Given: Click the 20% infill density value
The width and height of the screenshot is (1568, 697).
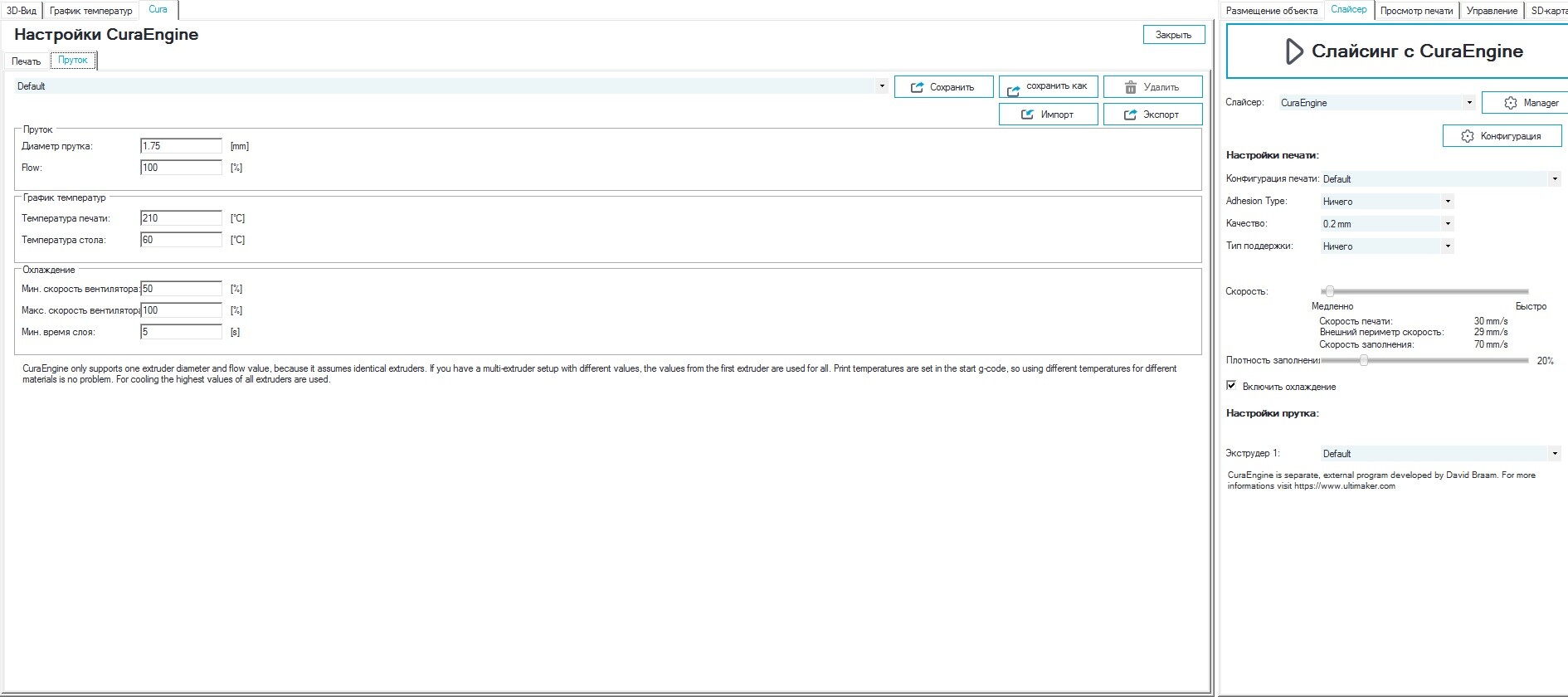Looking at the screenshot, I should click(1546, 361).
